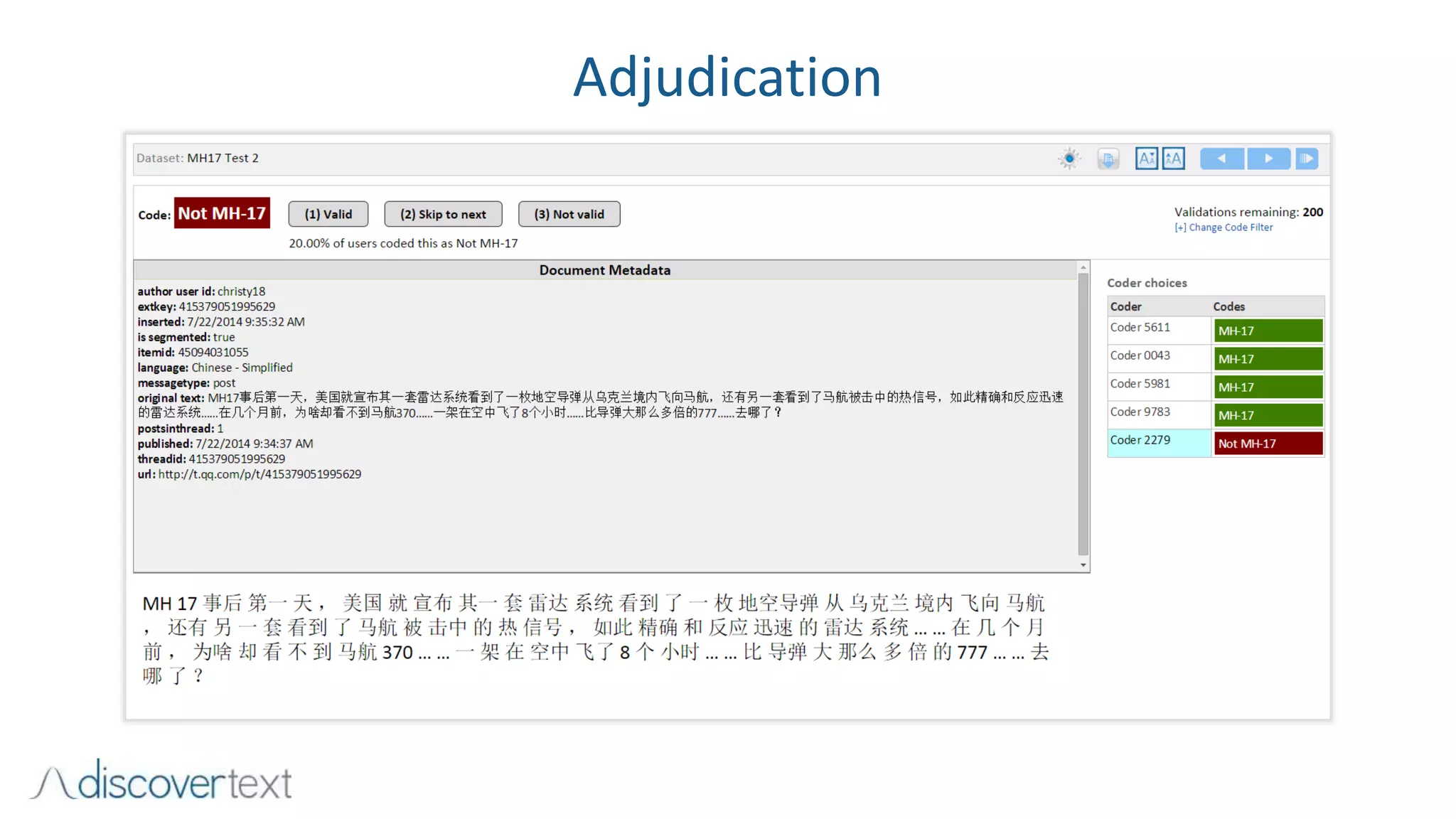The image size is (1456, 819).
Task: Click the 'threadid: 415379051995629' line
Action: [211, 459]
